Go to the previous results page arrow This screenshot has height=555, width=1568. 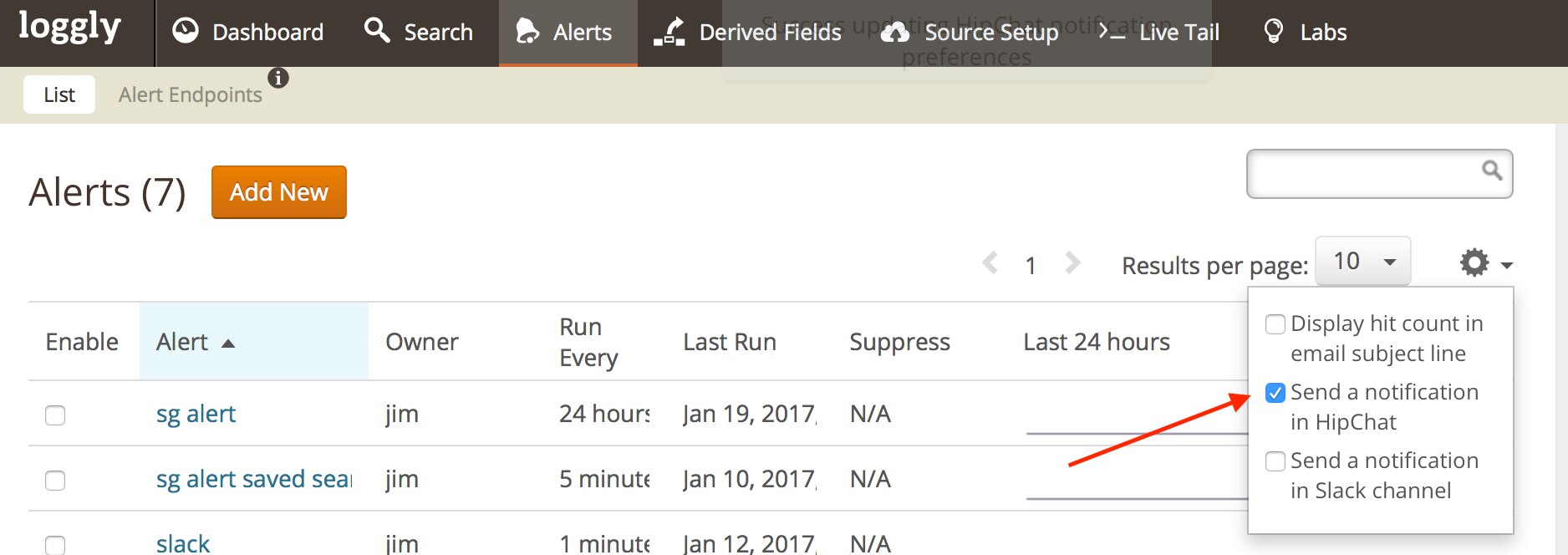(990, 264)
